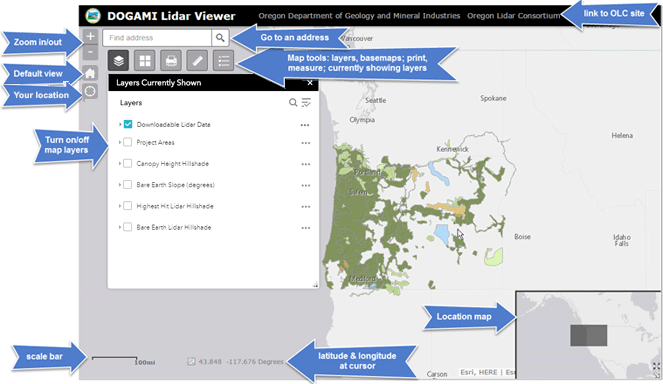Enable Bare Earth Lidar Hillshade layer

(x=127, y=227)
